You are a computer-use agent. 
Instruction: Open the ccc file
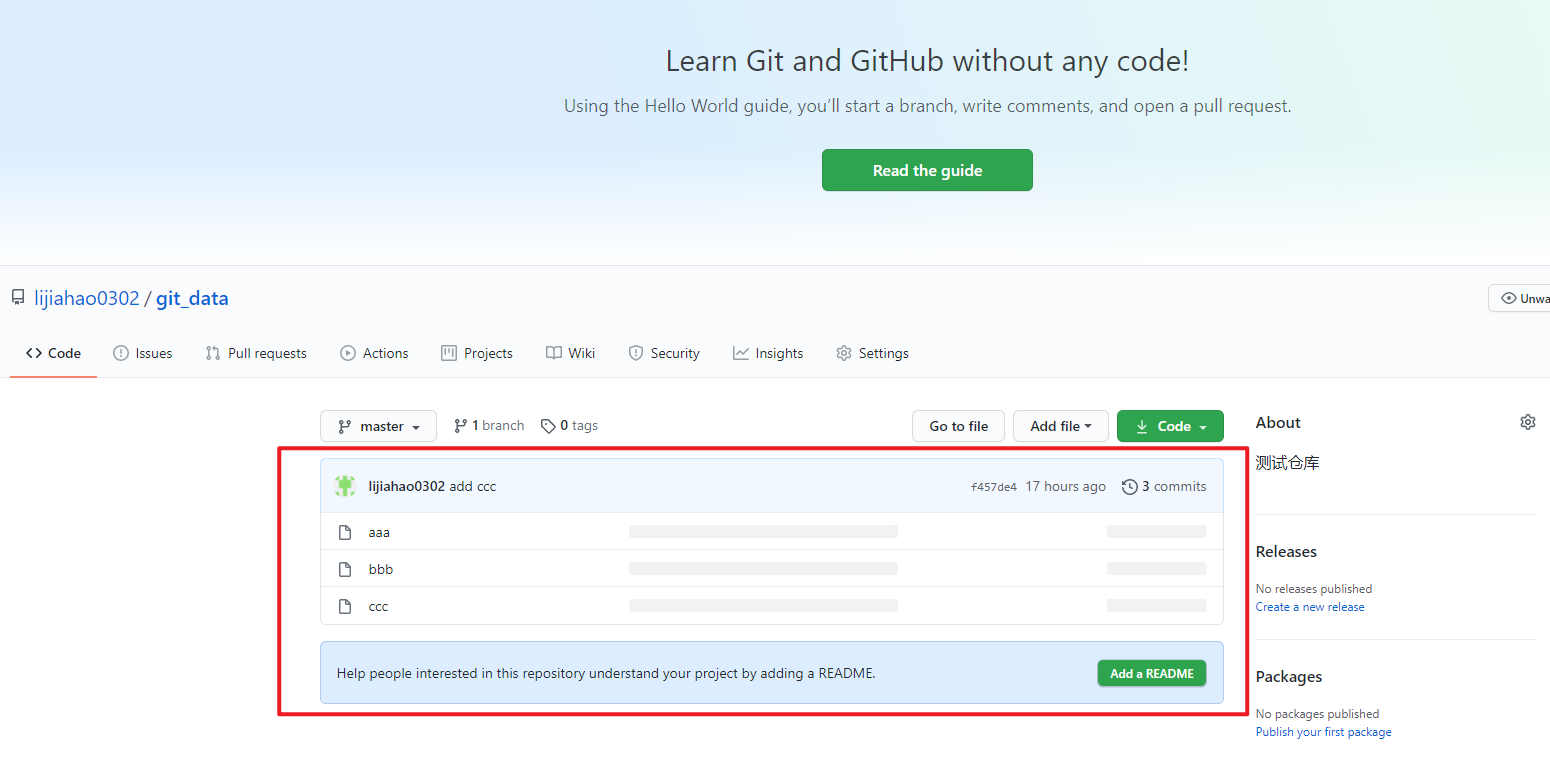[x=378, y=606]
